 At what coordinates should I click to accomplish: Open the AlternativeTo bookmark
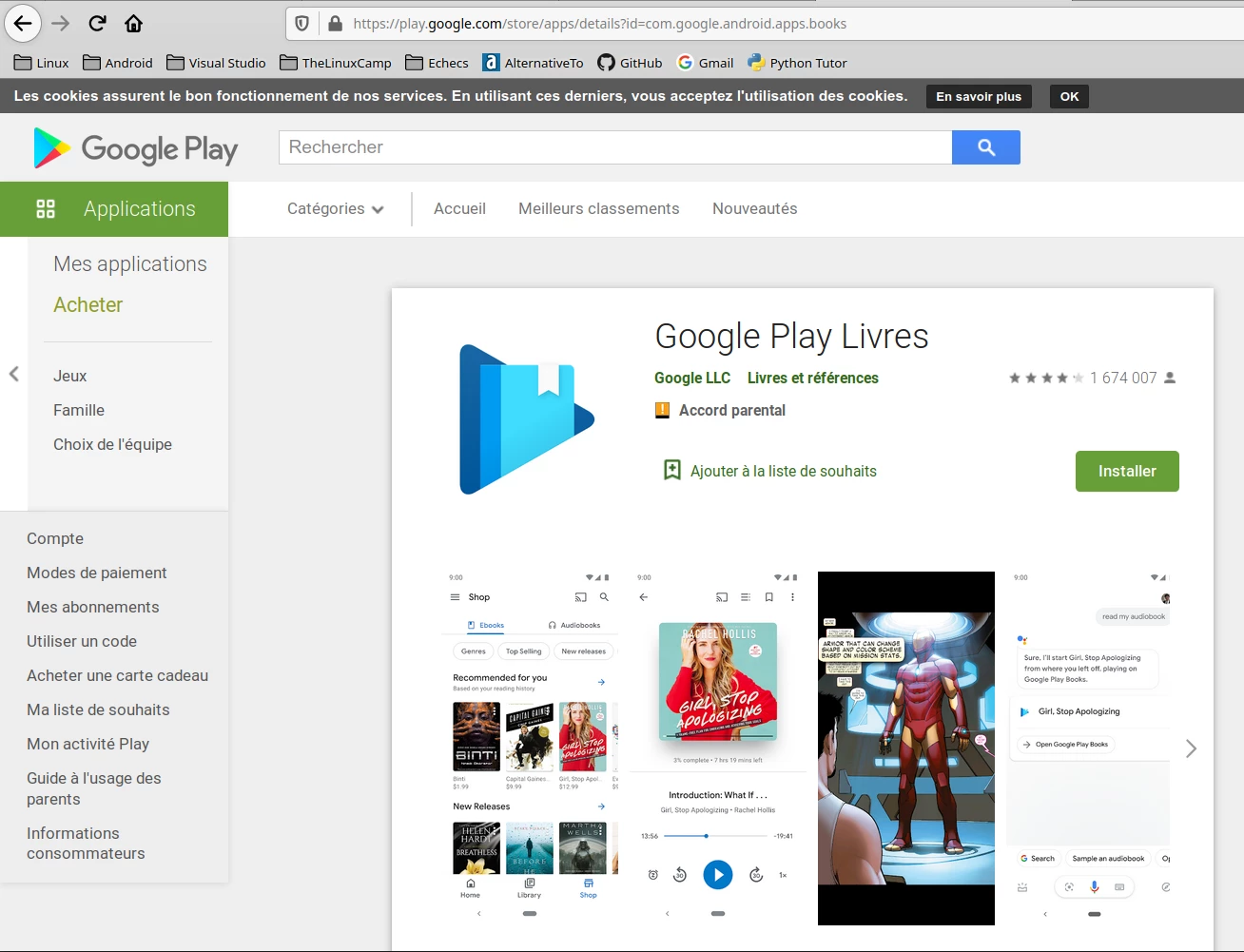533,63
